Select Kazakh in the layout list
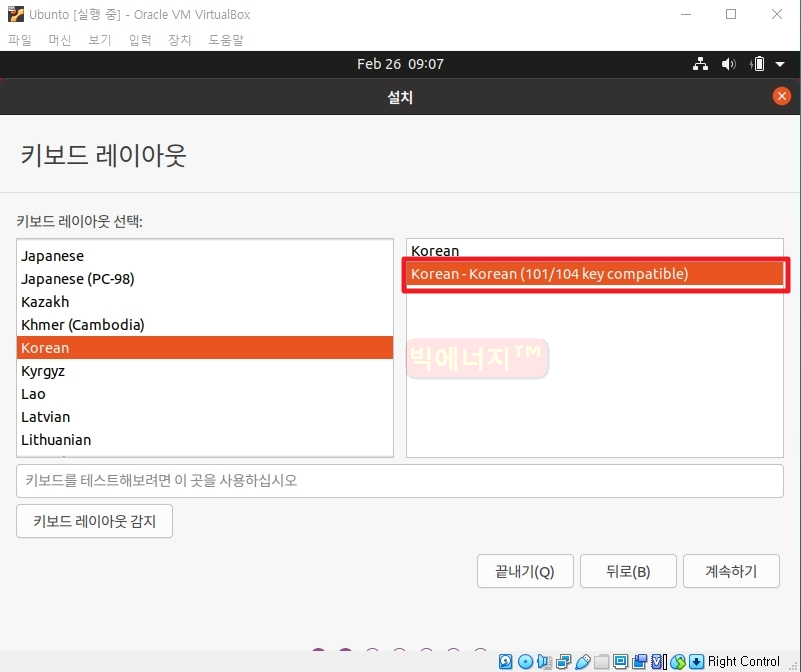 [205, 302]
